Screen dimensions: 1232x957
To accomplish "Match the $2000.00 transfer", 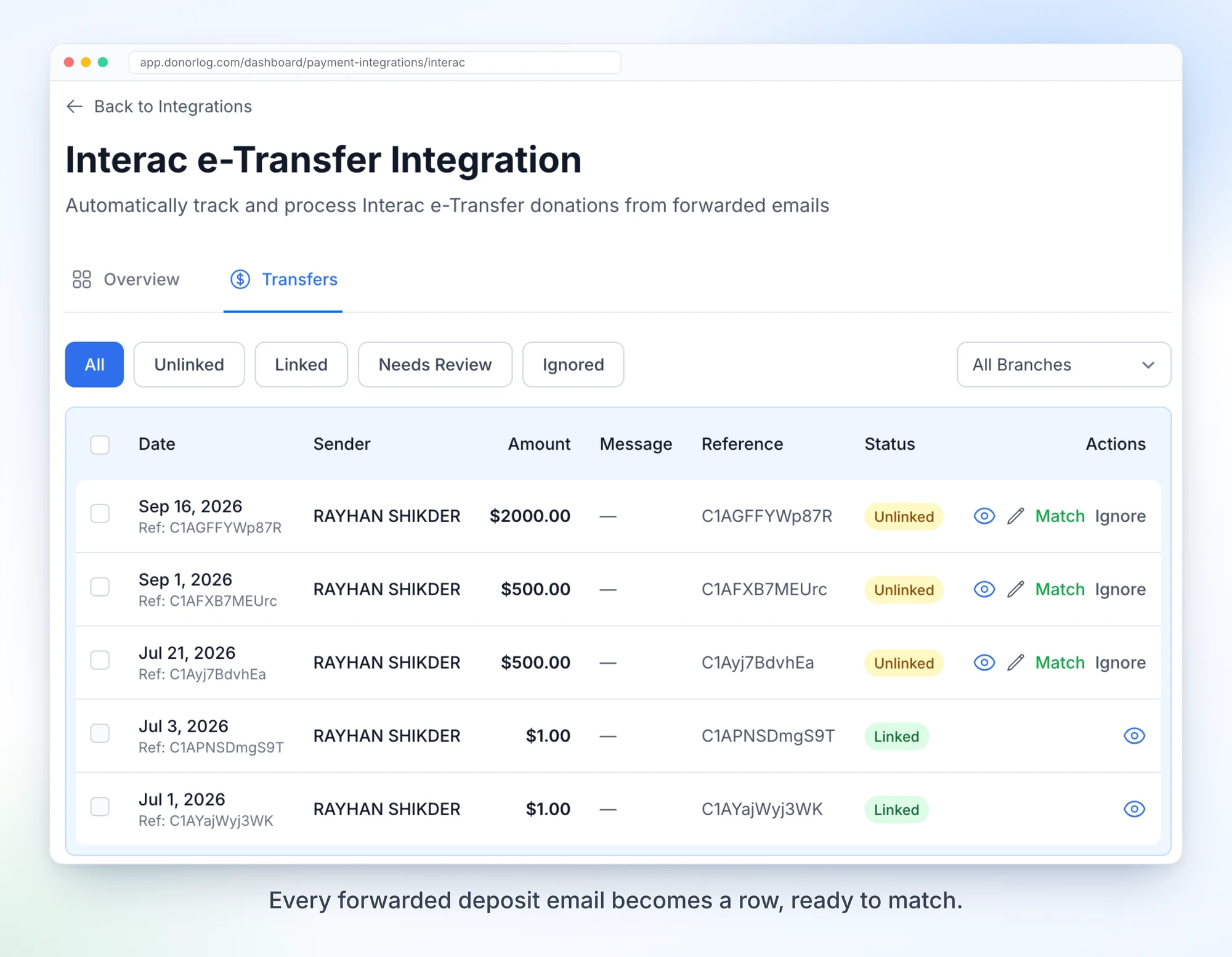I will (1060, 516).
